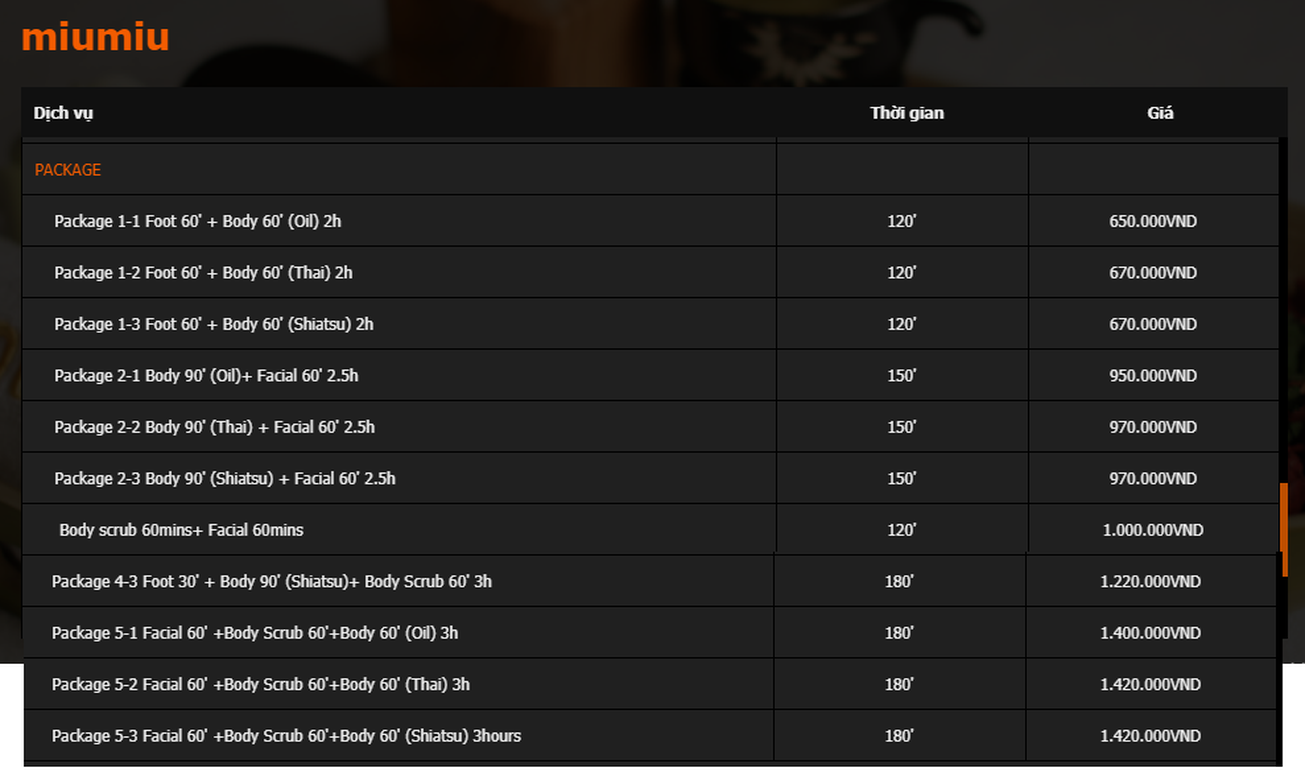Select the Dịch vụ column header
Viewport: 1305px width, 772px height.
coord(63,113)
